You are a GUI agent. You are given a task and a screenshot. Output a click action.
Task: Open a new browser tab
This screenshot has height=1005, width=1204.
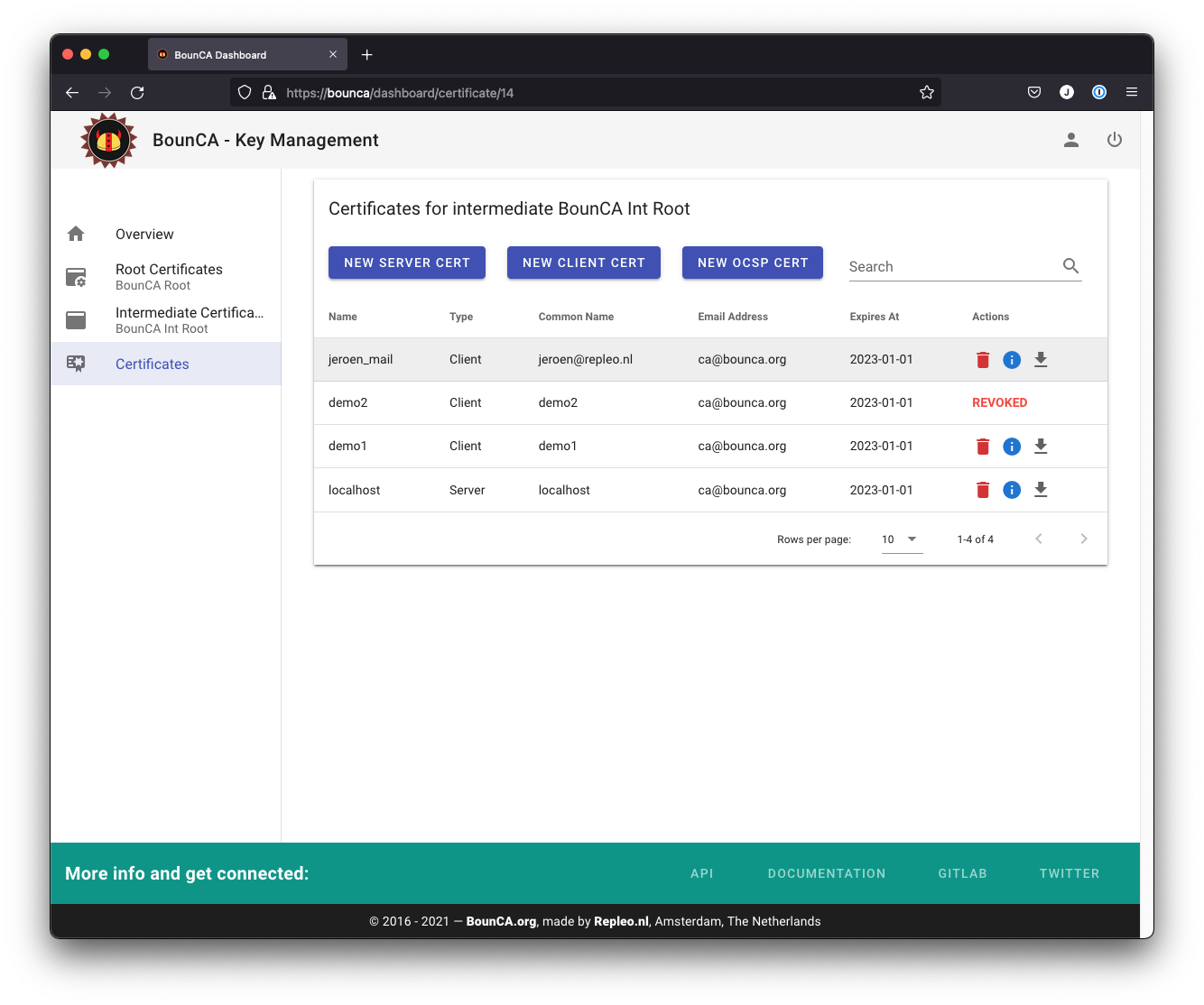point(367,55)
